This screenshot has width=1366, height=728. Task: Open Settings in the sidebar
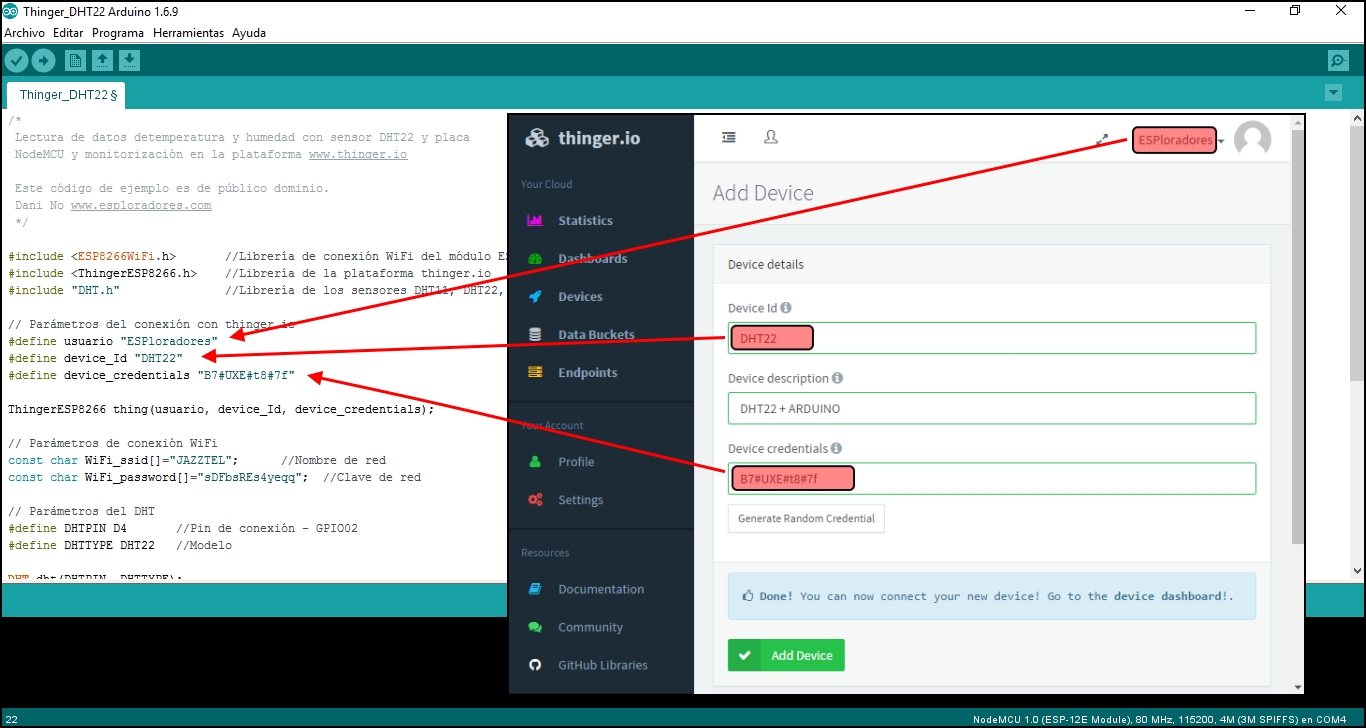pyautogui.click(x=580, y=500)
